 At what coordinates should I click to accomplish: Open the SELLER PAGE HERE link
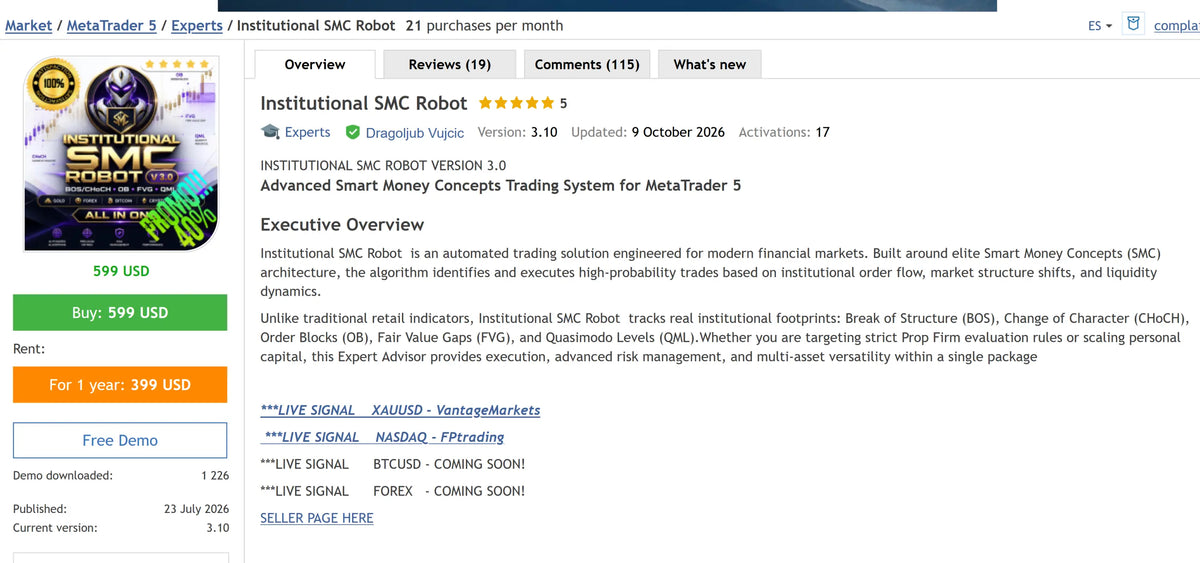coord(317,518)
